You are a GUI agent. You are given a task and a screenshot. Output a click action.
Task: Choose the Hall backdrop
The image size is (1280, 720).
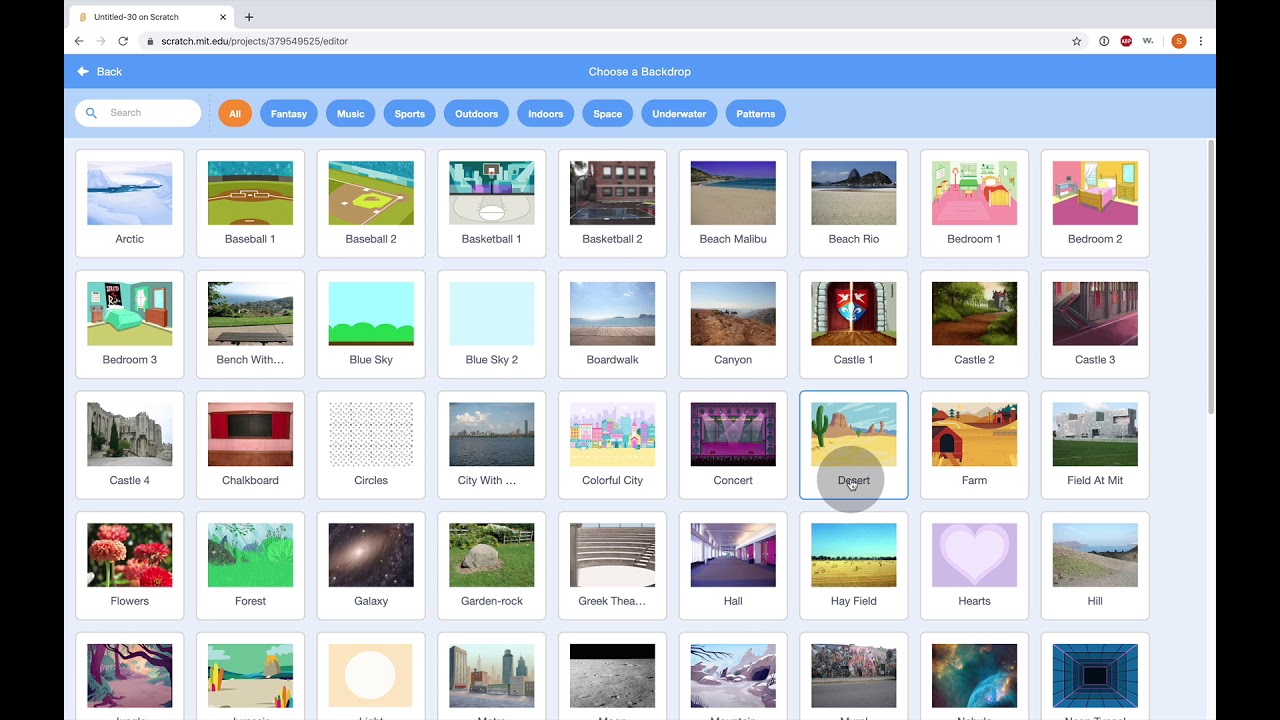733,566
